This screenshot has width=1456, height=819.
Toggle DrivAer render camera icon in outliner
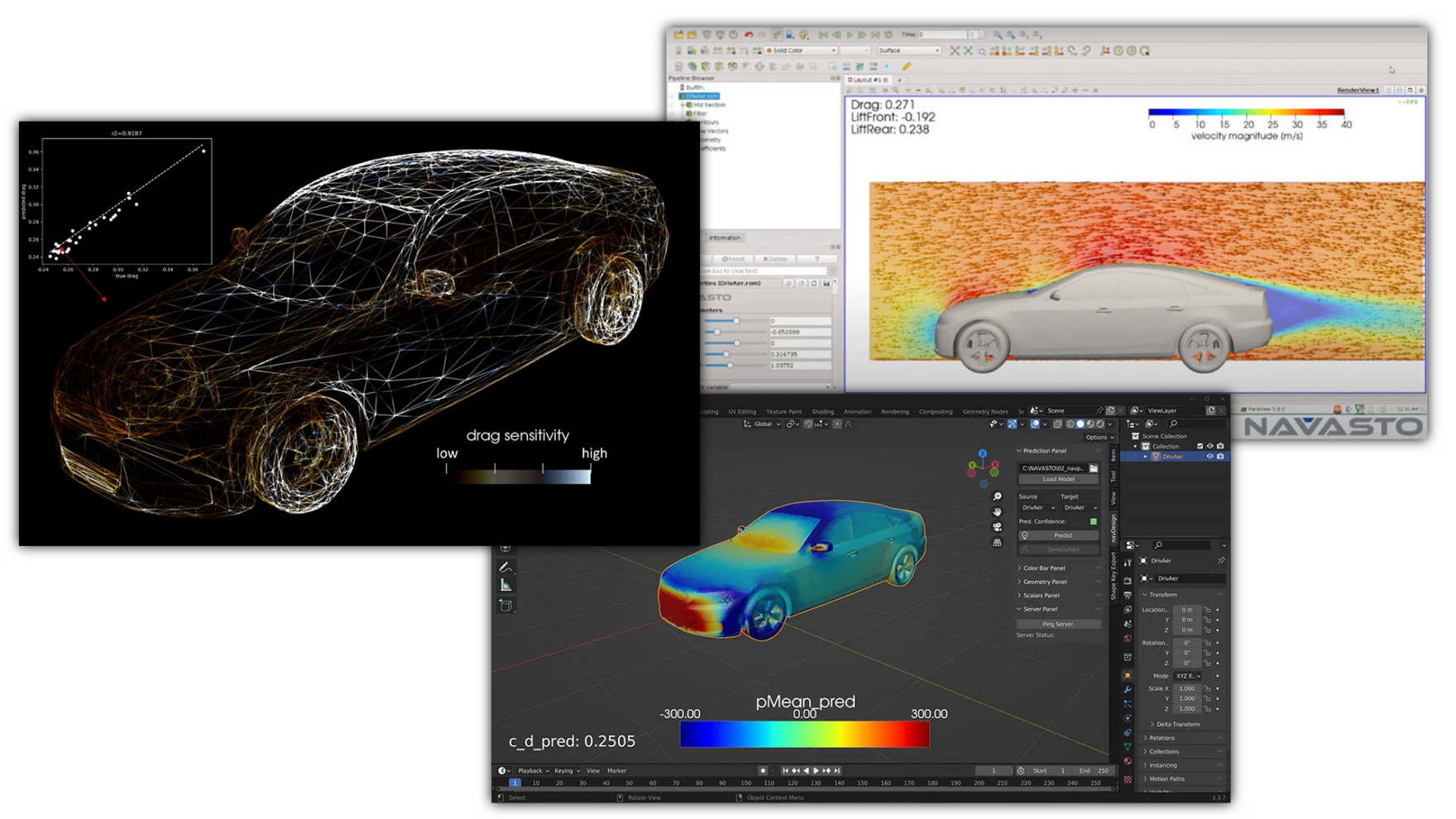(1220, 457)
